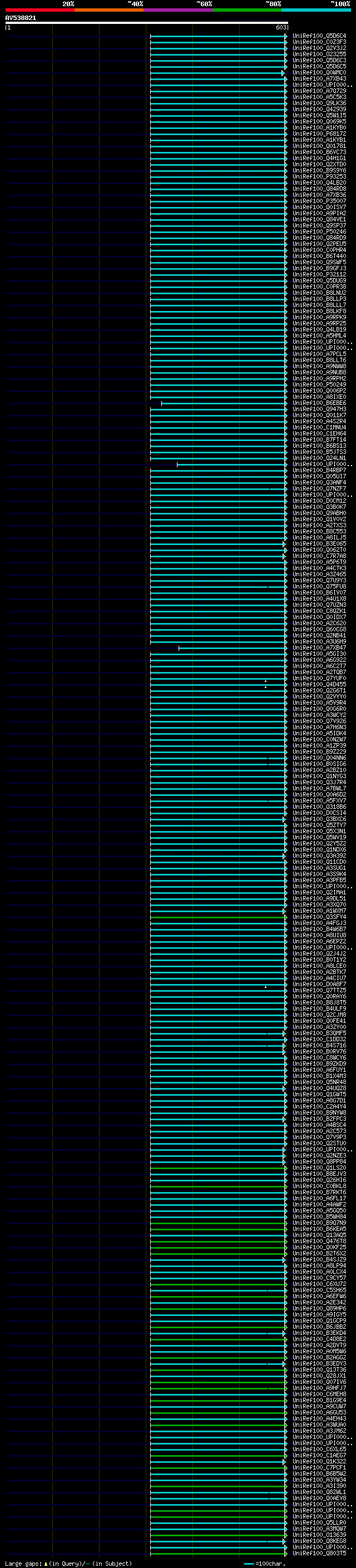Click label UniRef100_Q2NB41
356x1568 pixels.
(x=319, y=635)
